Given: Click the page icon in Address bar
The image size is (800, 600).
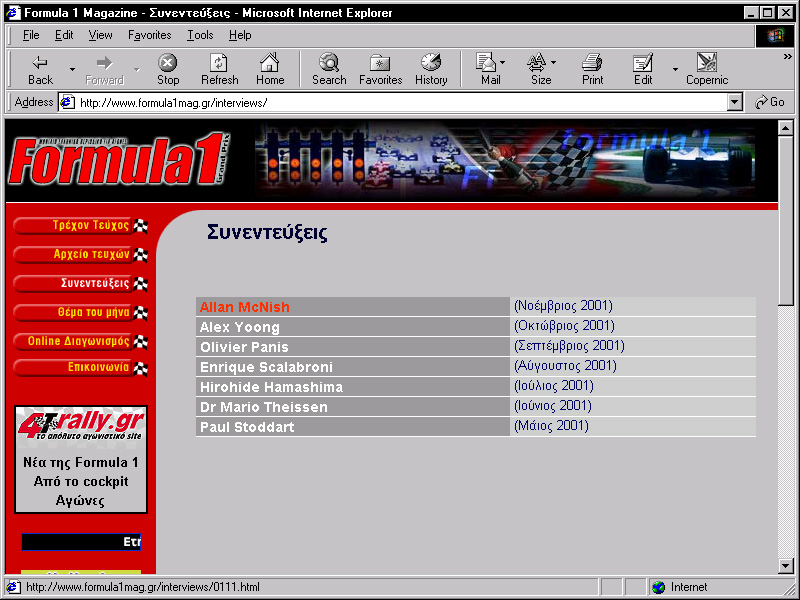Looking at the screenshot, I should click(67, 103).
